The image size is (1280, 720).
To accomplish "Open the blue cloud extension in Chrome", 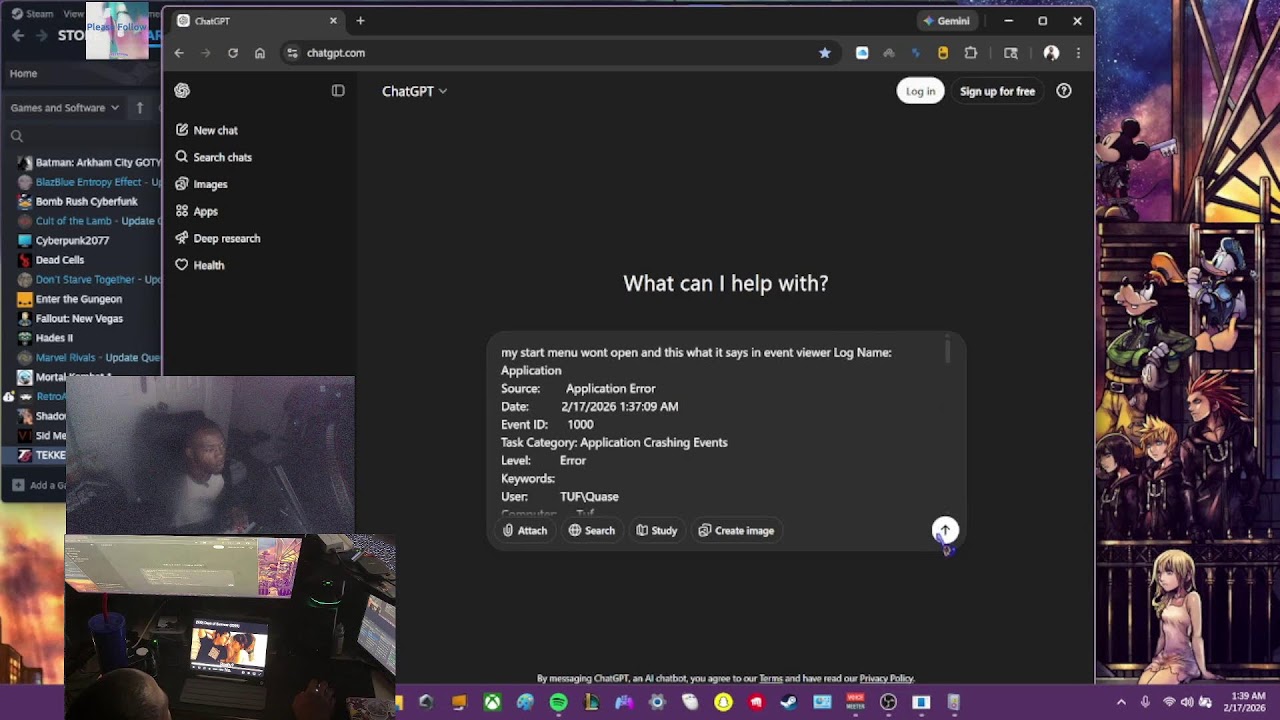I will pos(862,53).
